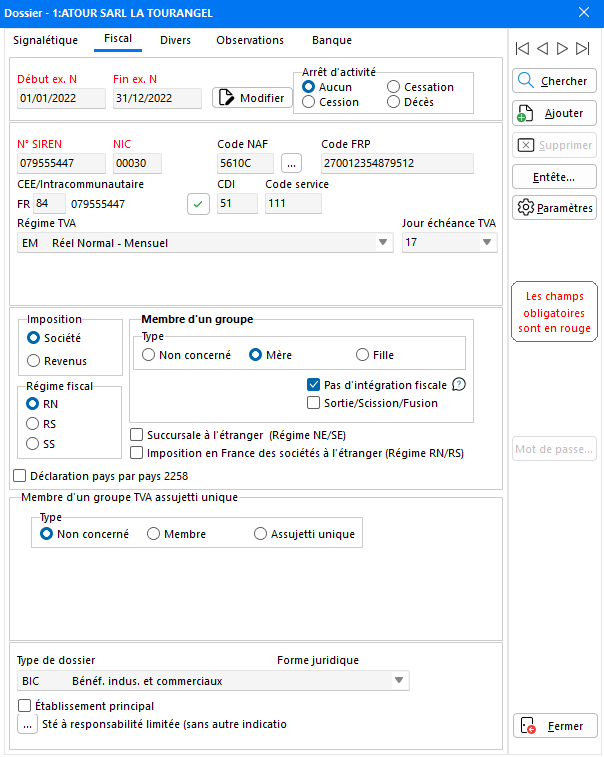
Task: Jump to the last dossier record
Action: point(583,48)
